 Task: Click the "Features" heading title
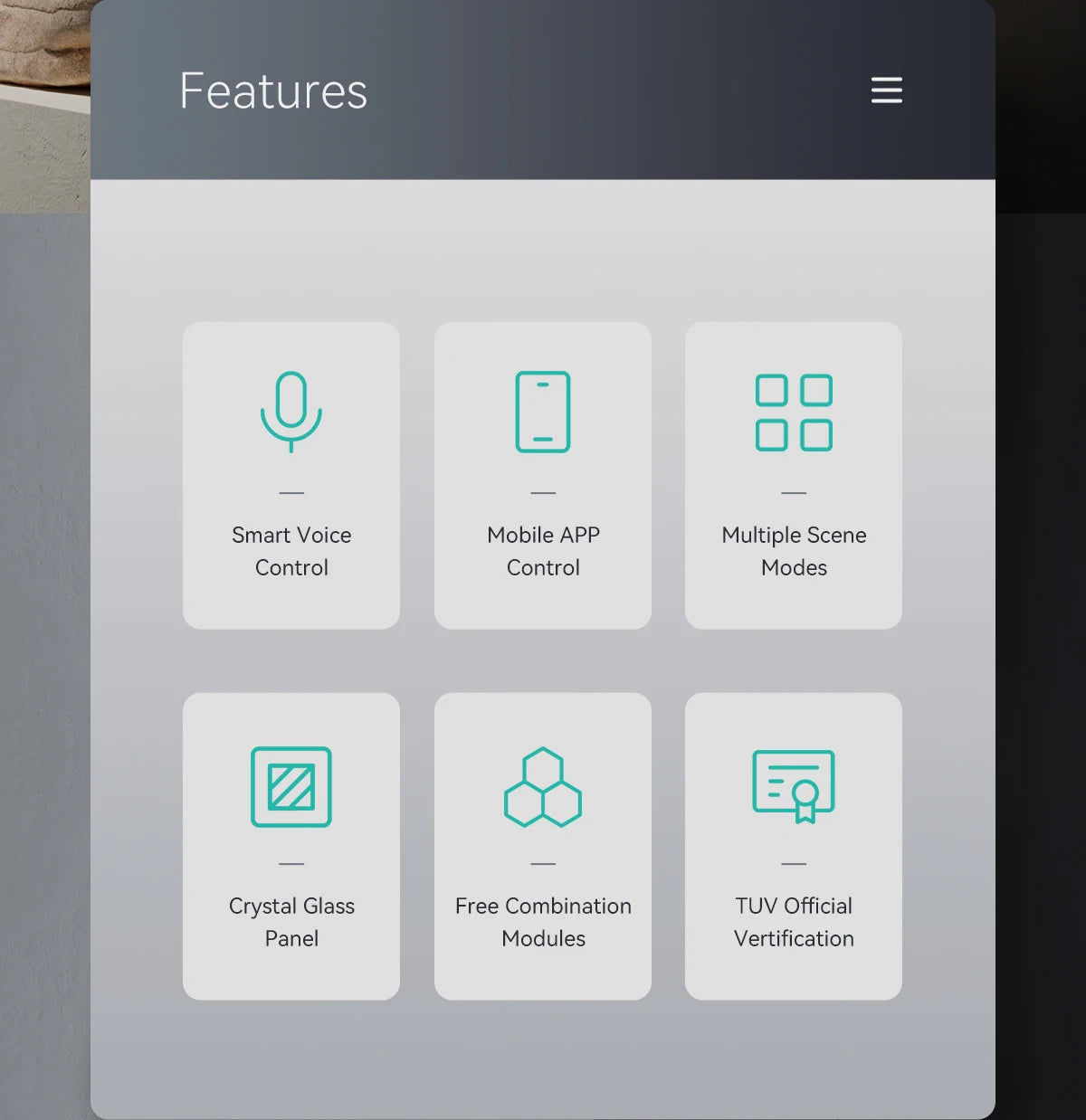point(273,91)
